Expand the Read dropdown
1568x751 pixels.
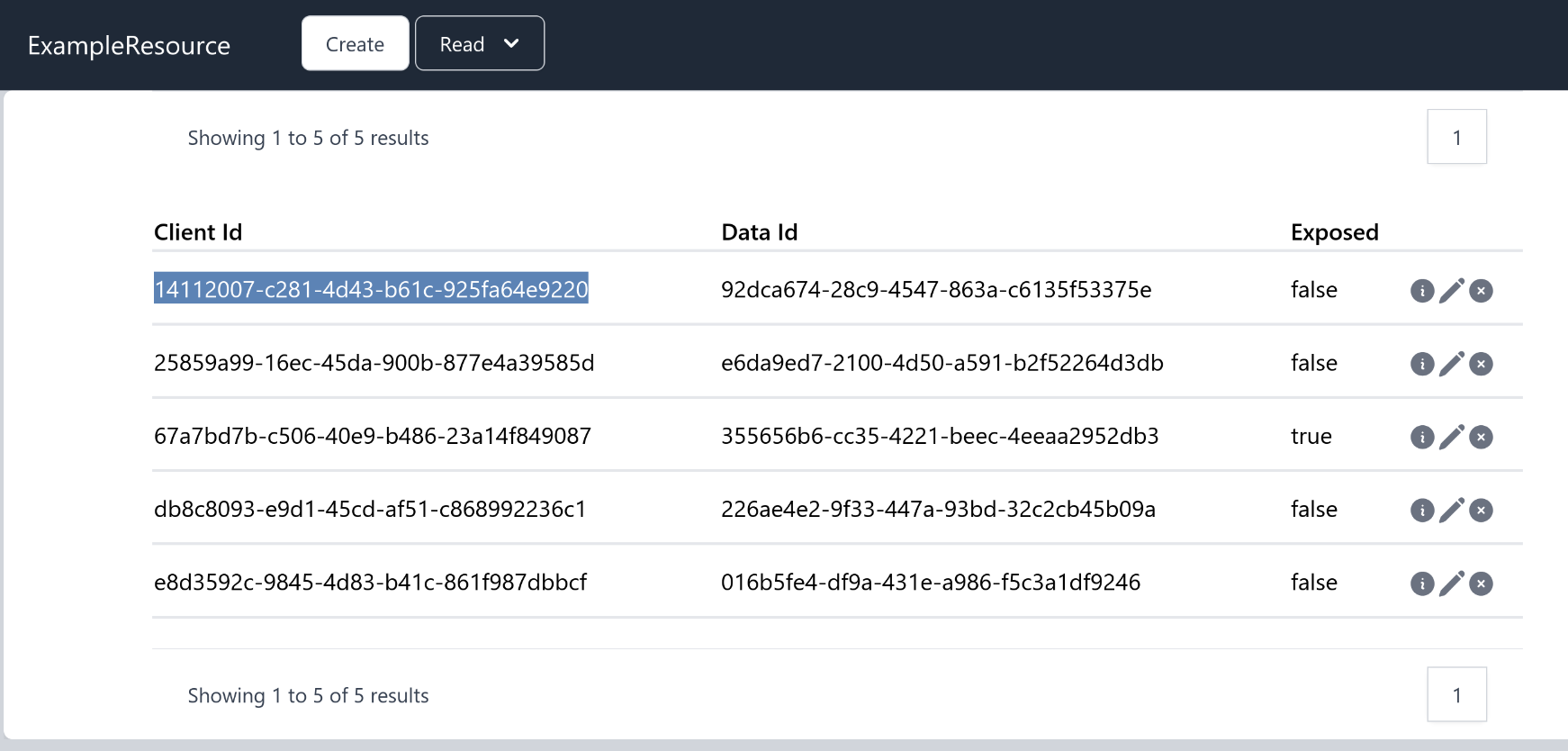coord(479,43)
